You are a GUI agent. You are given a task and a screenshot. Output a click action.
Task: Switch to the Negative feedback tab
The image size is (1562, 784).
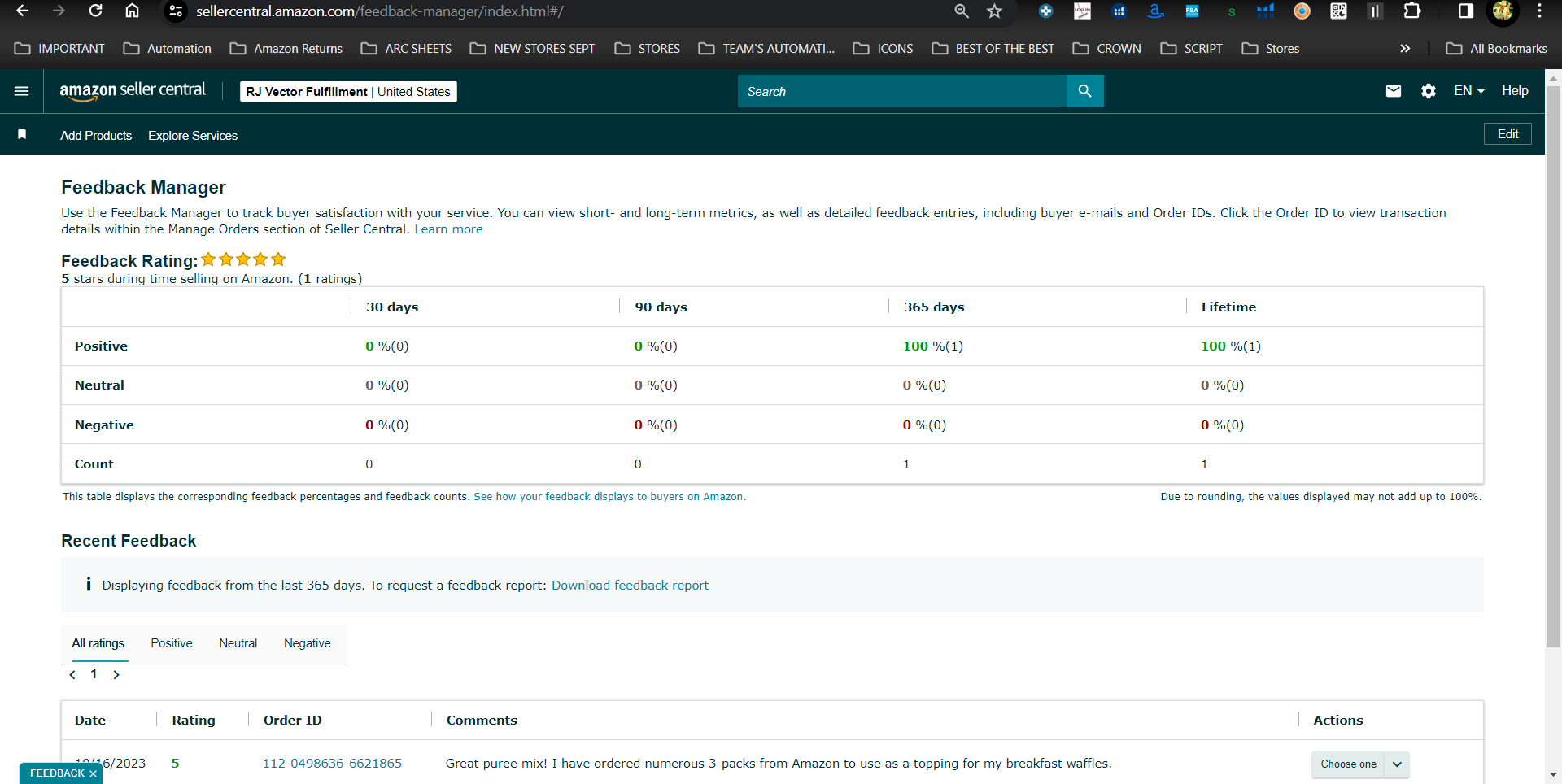pyautogui.click(x=308, y=643)
